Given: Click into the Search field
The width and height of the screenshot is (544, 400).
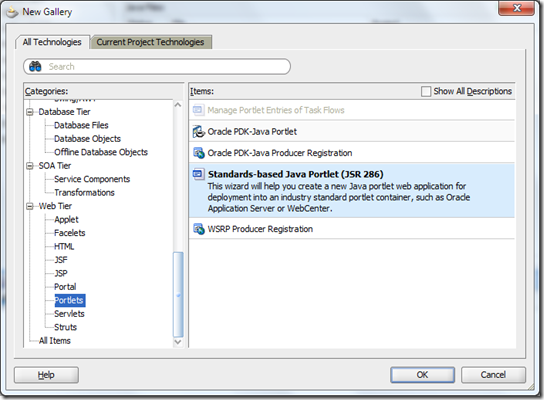Looking at the screenshot, I should 157,66.
